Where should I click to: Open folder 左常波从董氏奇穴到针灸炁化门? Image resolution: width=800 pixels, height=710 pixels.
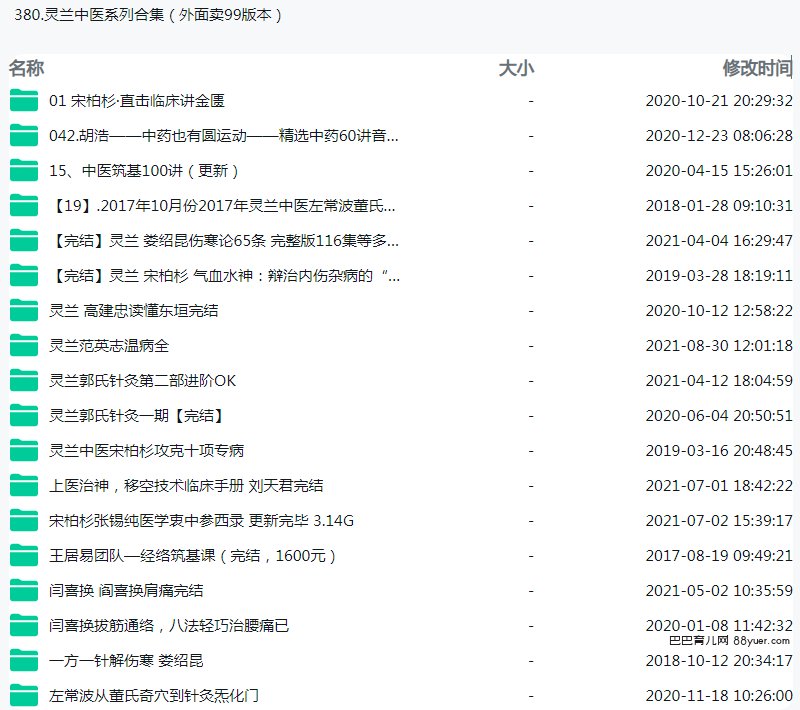coord(154,696)
